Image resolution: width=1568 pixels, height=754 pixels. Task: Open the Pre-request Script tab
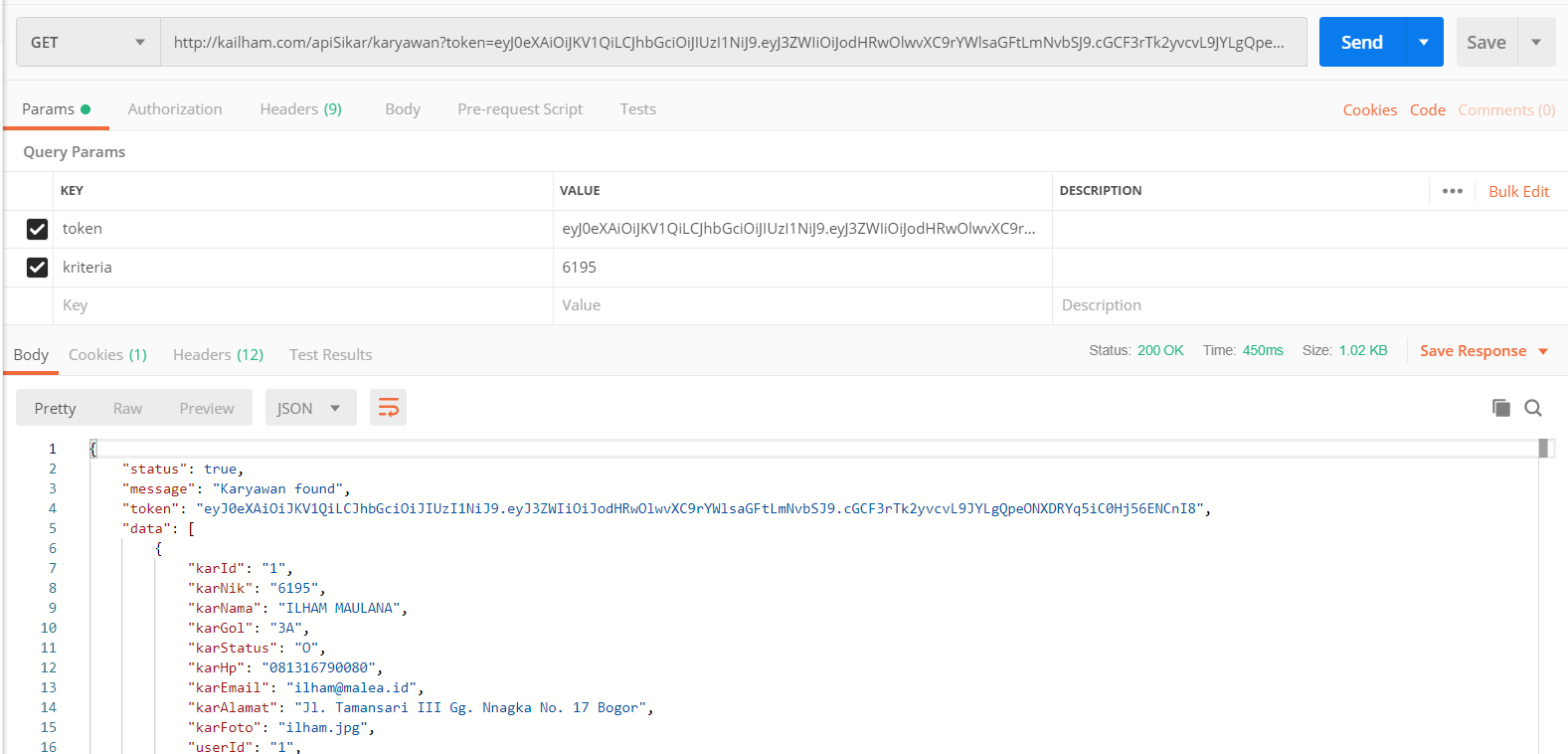click(520, 109)
